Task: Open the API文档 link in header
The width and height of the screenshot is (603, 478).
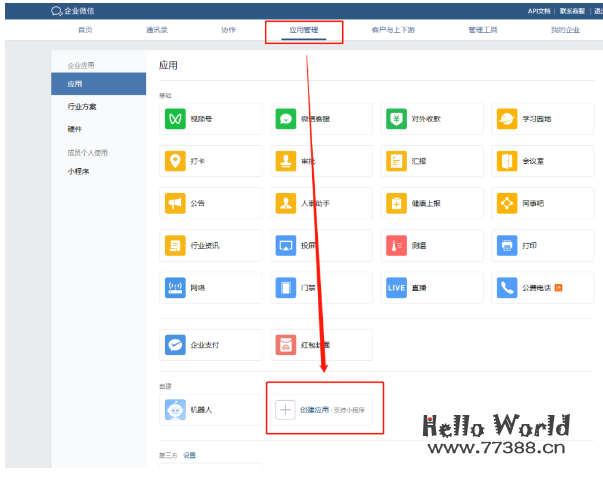Action: click(x=539, y=11)
